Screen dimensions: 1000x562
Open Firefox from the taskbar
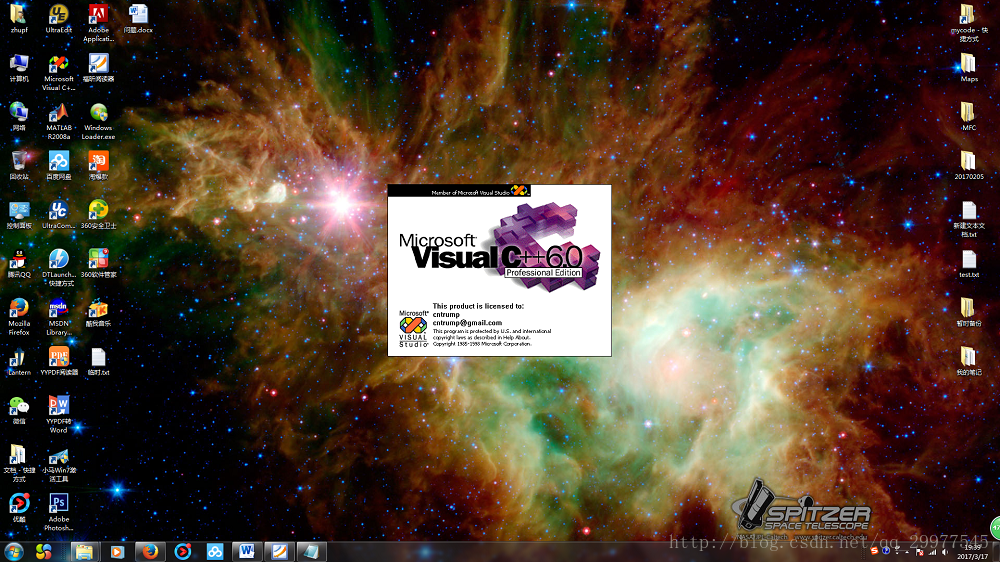(150, 551)
